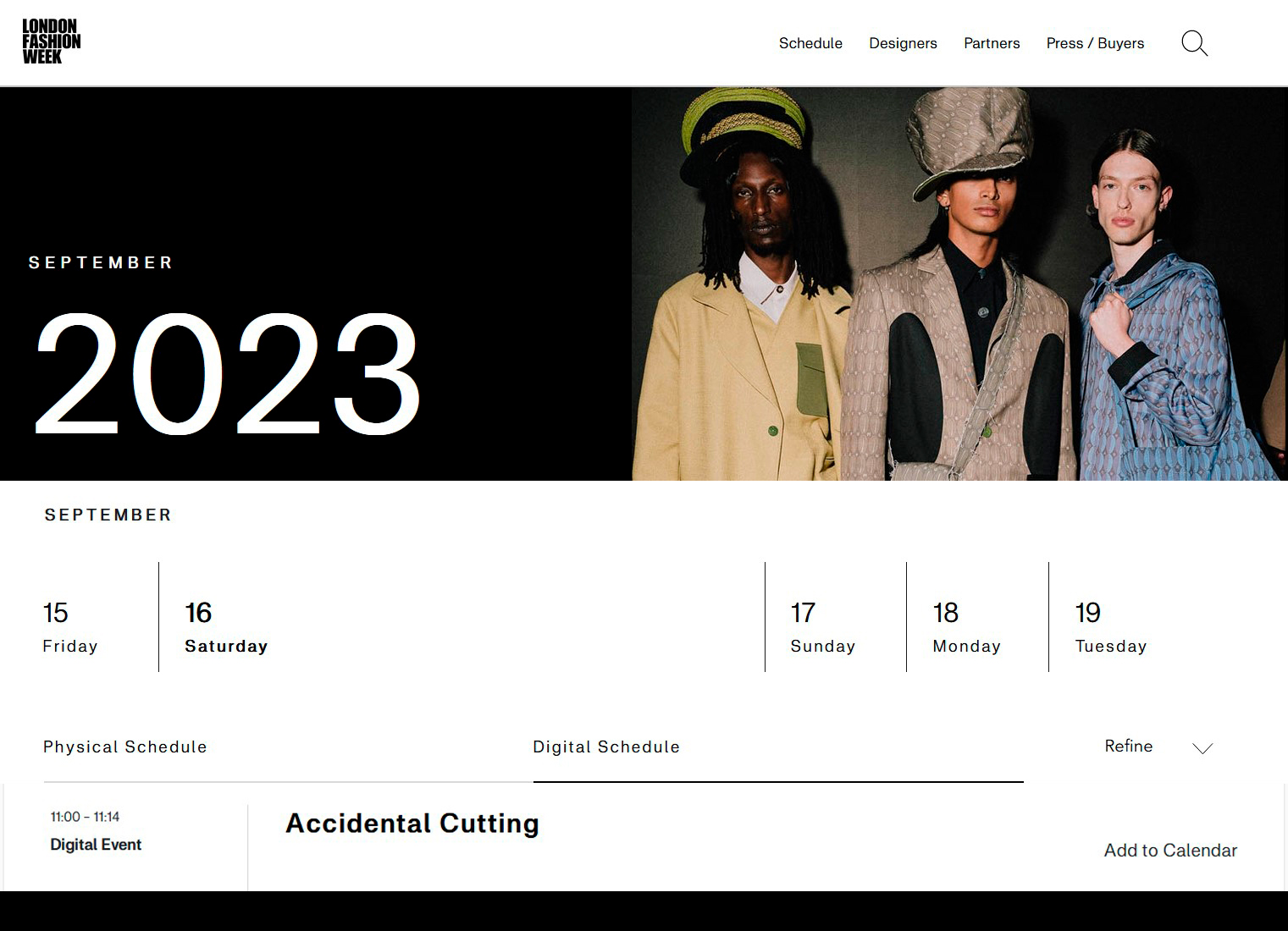
Task: Switch to the Digital Schedule tab
Action: click(x=606, y=746)
